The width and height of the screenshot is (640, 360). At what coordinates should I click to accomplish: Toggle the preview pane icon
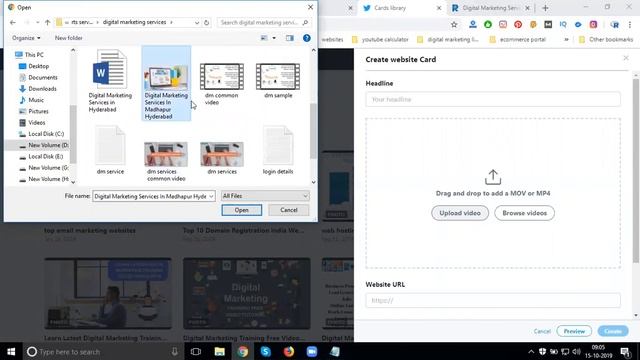[289, 38]
